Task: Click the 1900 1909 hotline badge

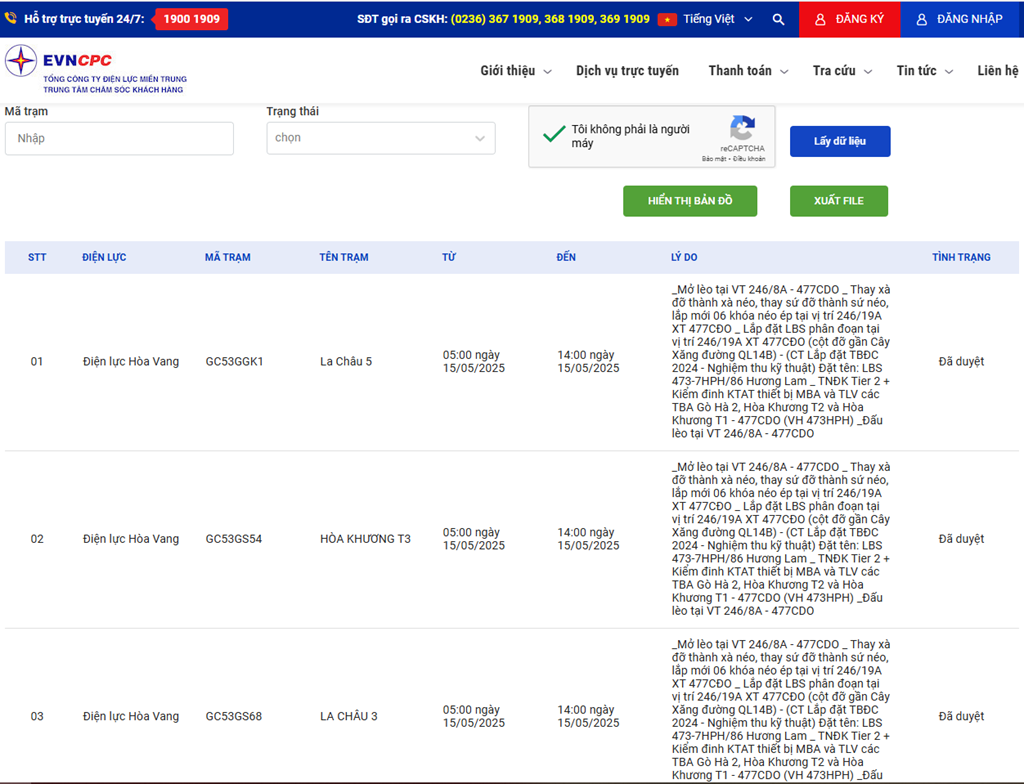Action: click(191, 19)
